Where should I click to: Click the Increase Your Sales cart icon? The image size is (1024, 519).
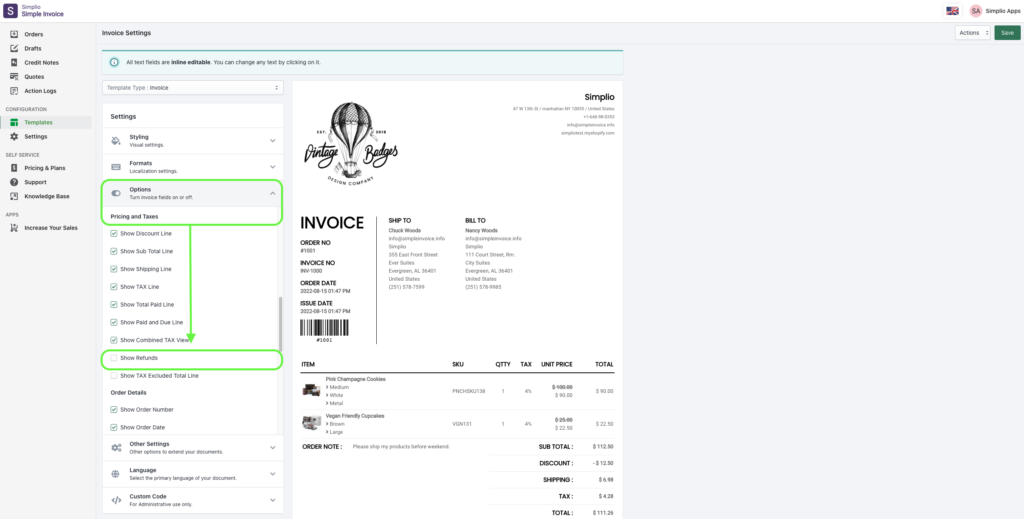click(x=14, y=228)
